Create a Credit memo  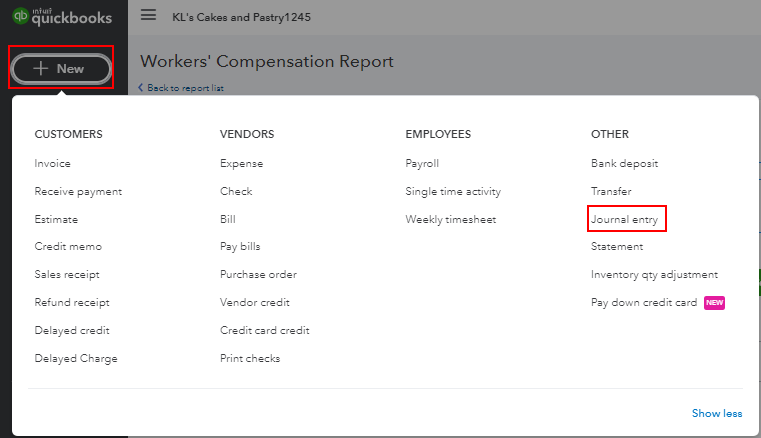point(68,247)
